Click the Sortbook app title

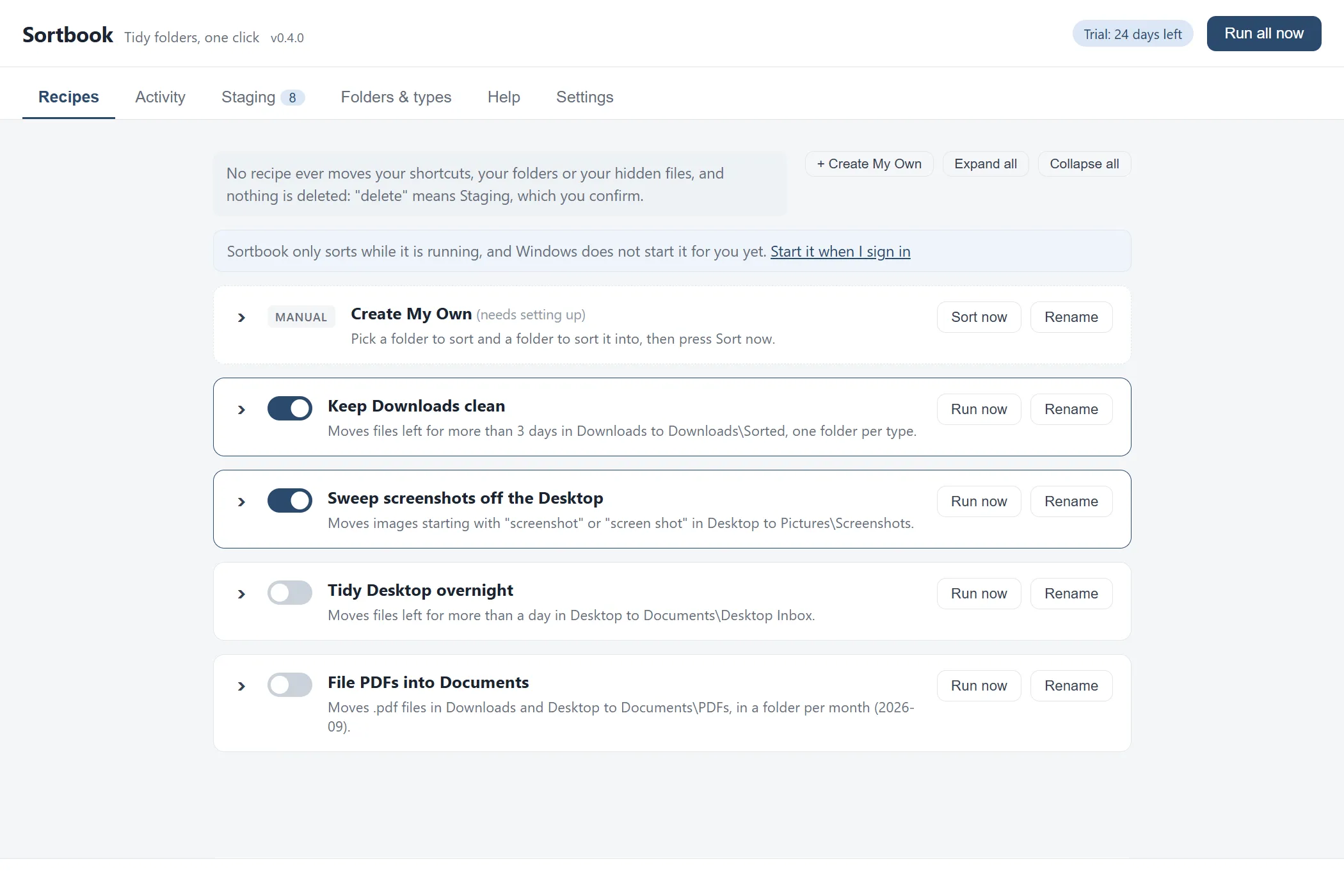(x=68, y=35)
